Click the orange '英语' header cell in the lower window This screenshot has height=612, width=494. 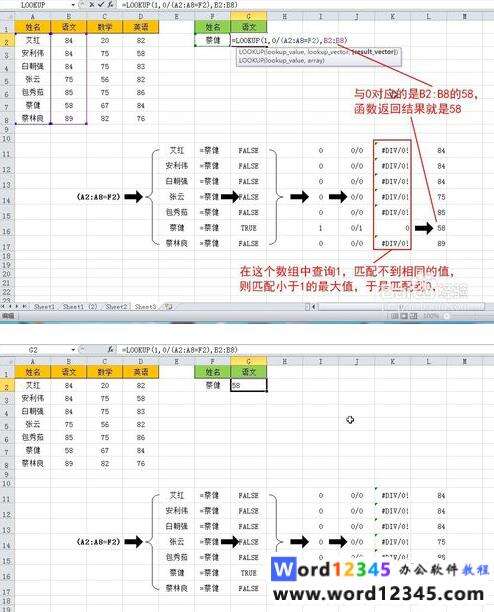(140, 372)
